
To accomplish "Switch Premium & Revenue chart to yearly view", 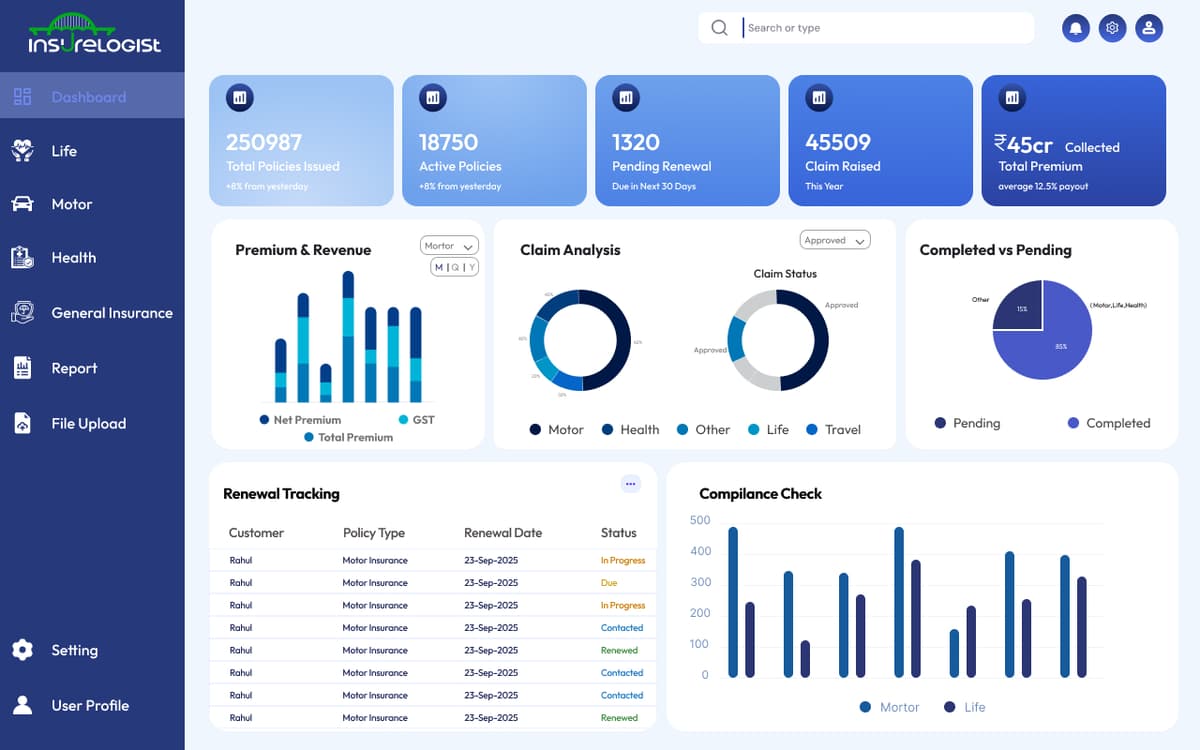I will [x=472, y=267].
